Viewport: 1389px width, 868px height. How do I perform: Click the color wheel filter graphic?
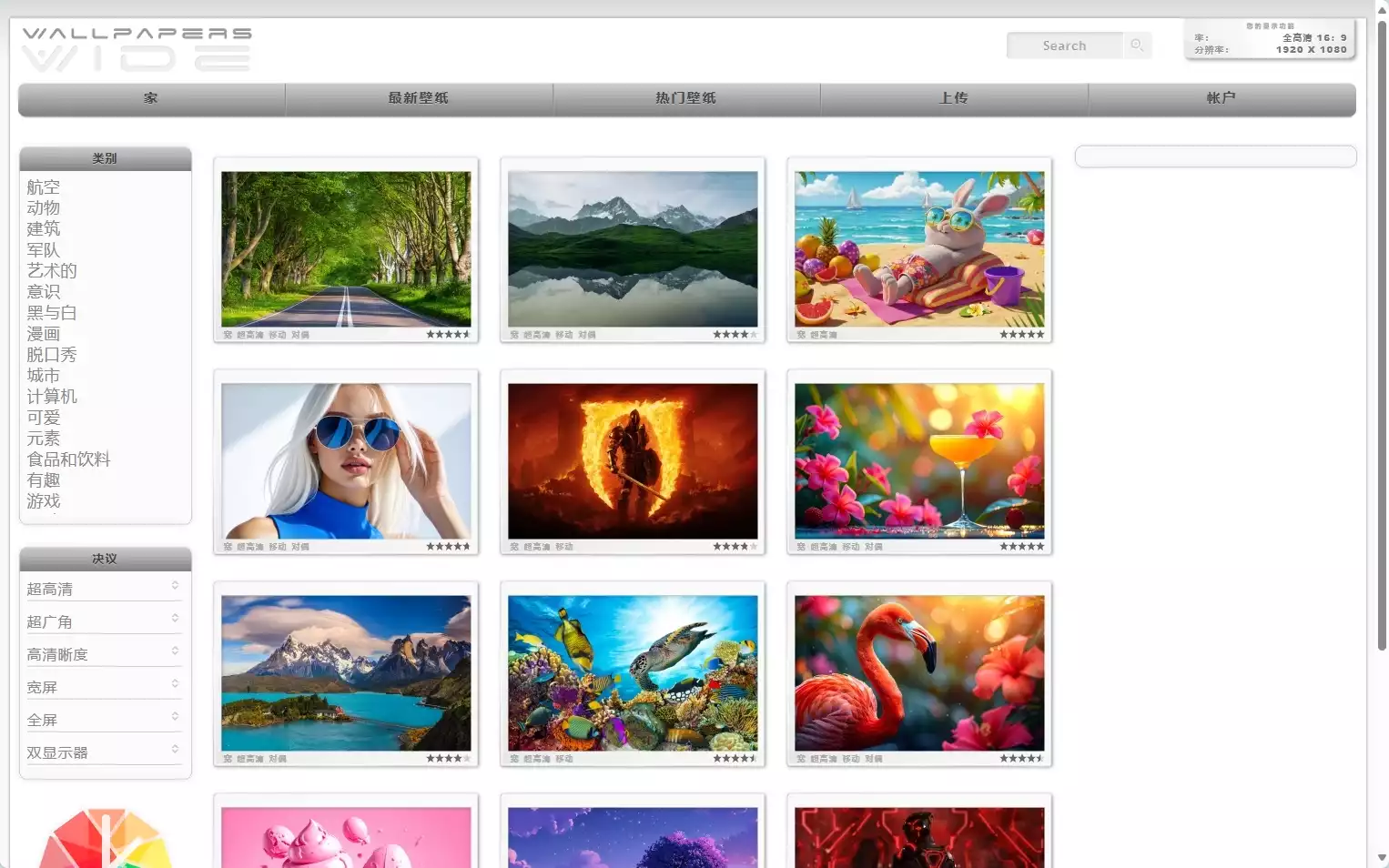click(105, 838)
